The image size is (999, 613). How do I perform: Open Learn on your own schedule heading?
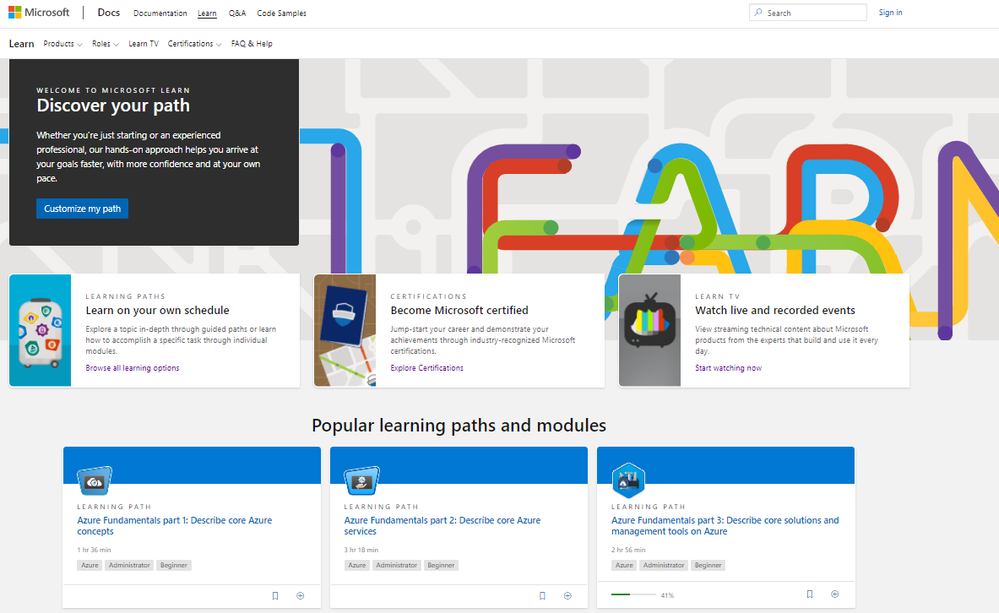click(157, 310)
